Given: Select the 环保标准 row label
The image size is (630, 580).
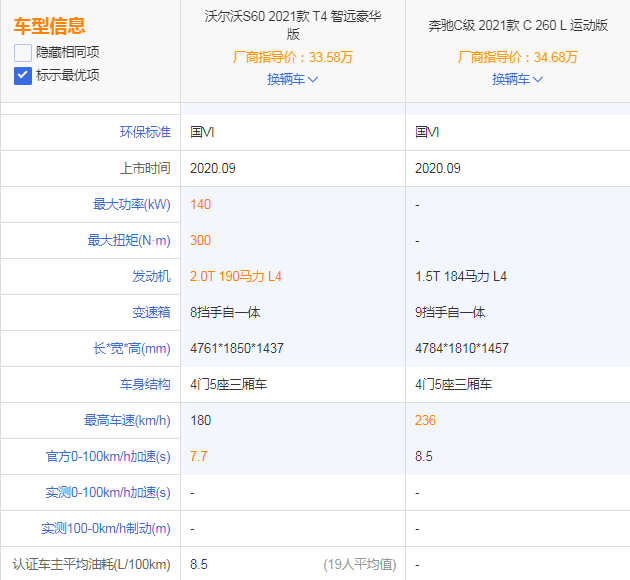Looking at the screenshot, I should (x=144, y=132).
